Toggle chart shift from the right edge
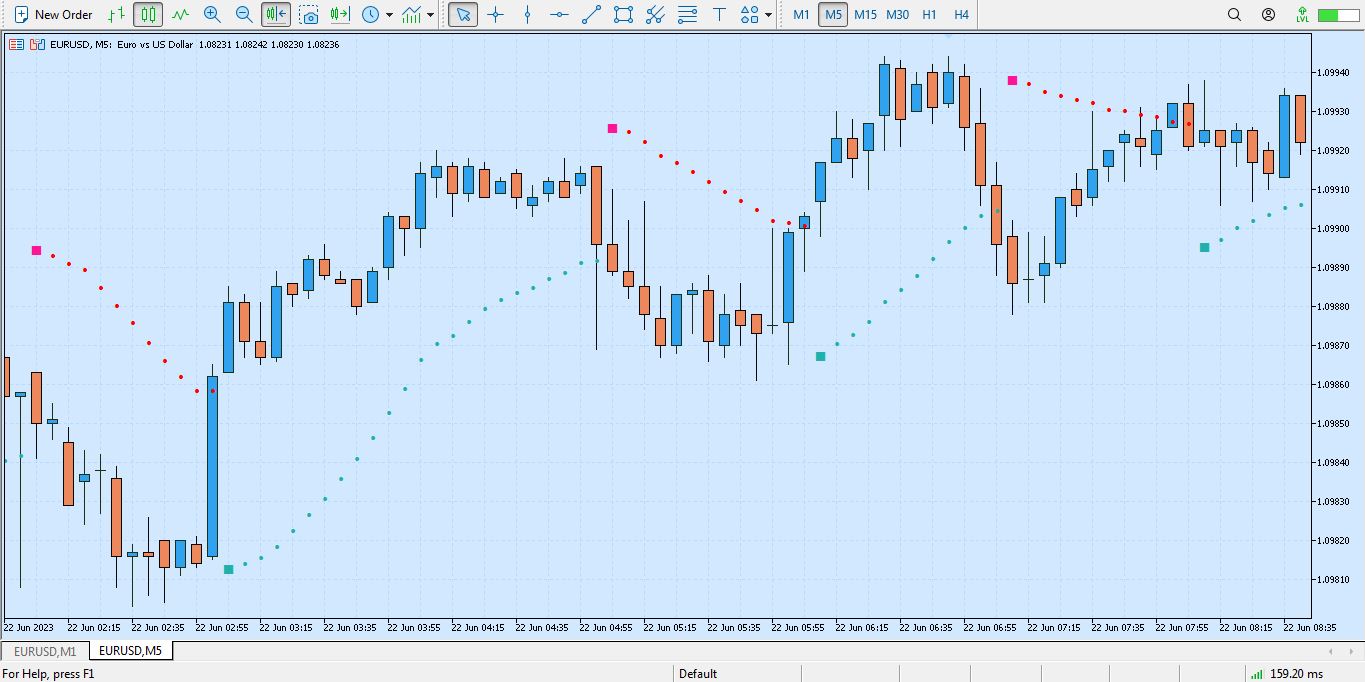Screen dimensions: 1365x682 coord(340,15)
